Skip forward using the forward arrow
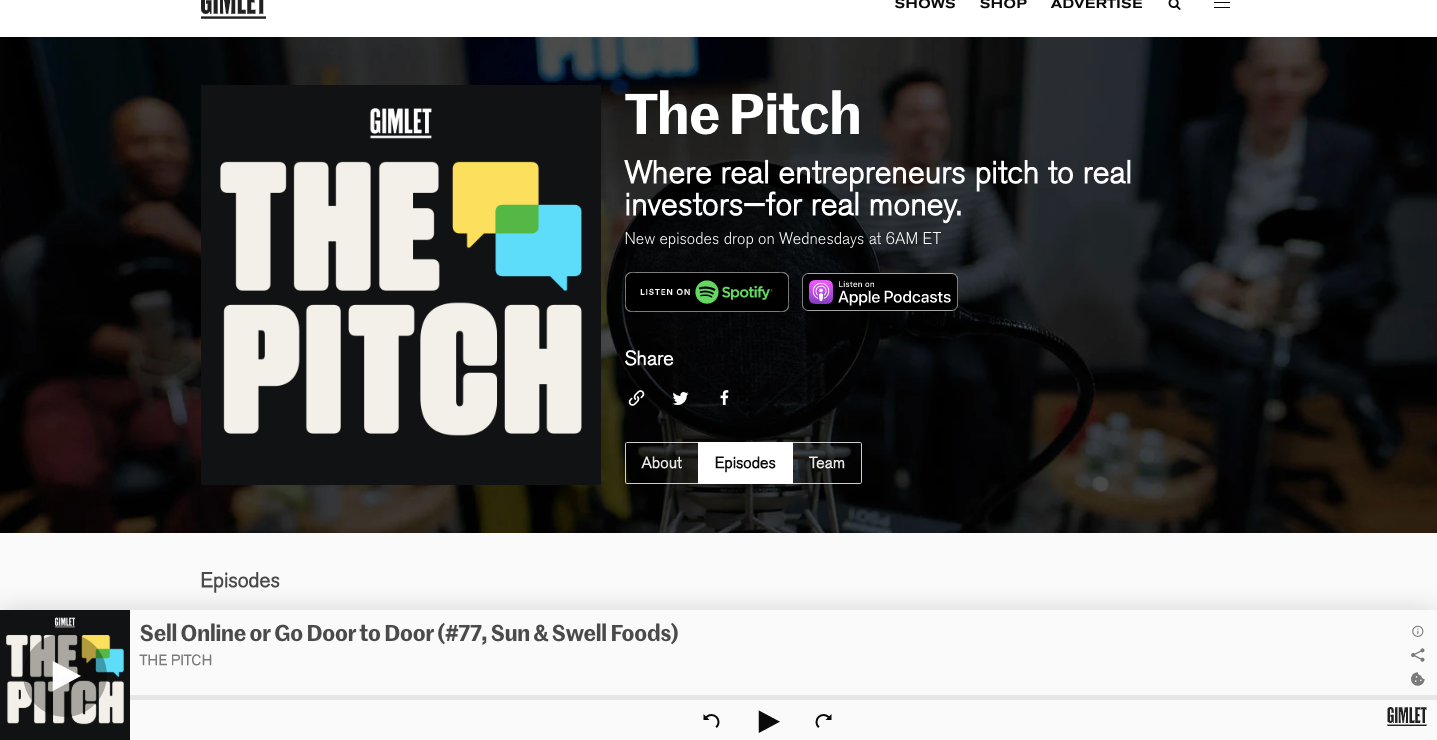This screenshot has height=740, width=1437. coord(823,720)
